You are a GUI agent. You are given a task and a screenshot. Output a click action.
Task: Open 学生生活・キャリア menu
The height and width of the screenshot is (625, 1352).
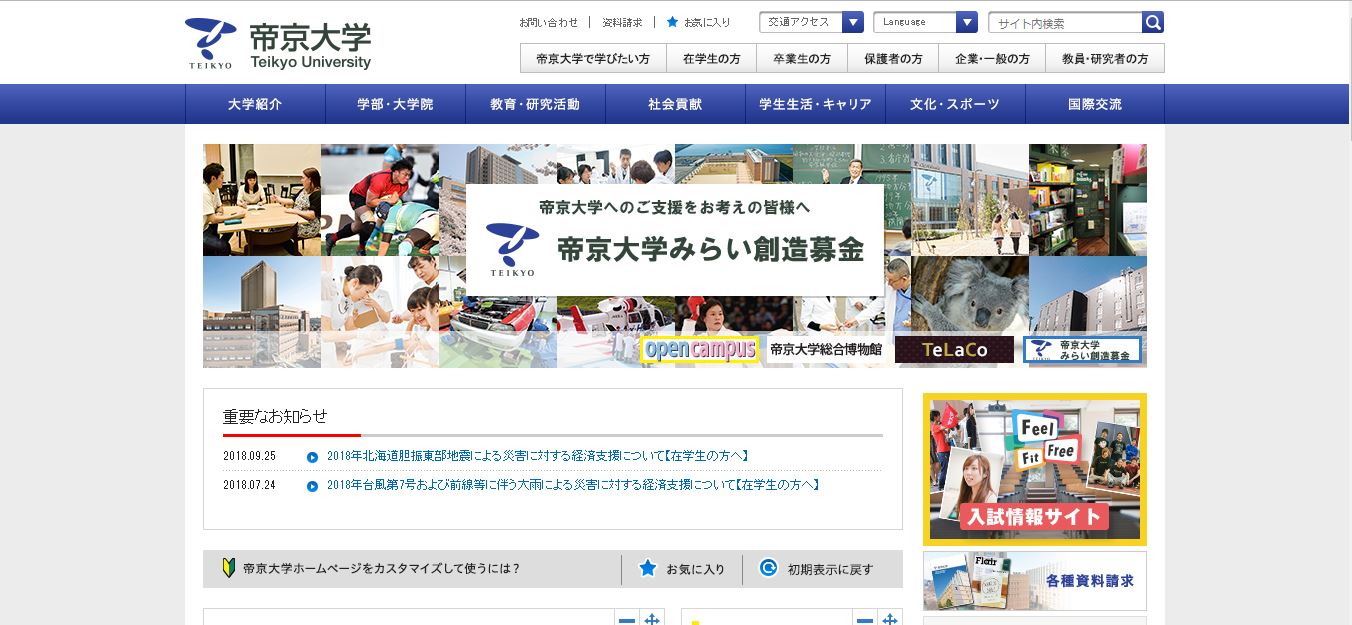coord(815,104)
